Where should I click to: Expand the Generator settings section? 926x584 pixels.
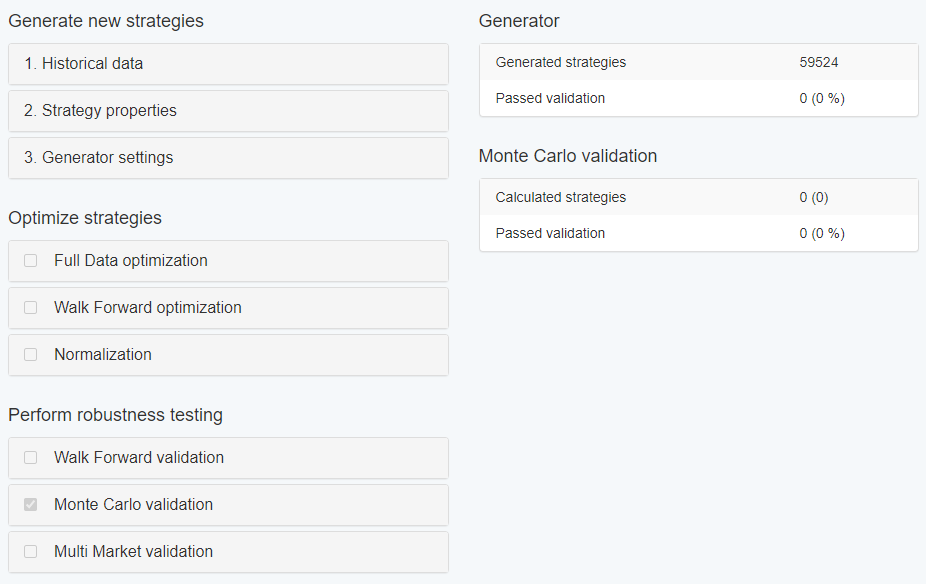228,158
